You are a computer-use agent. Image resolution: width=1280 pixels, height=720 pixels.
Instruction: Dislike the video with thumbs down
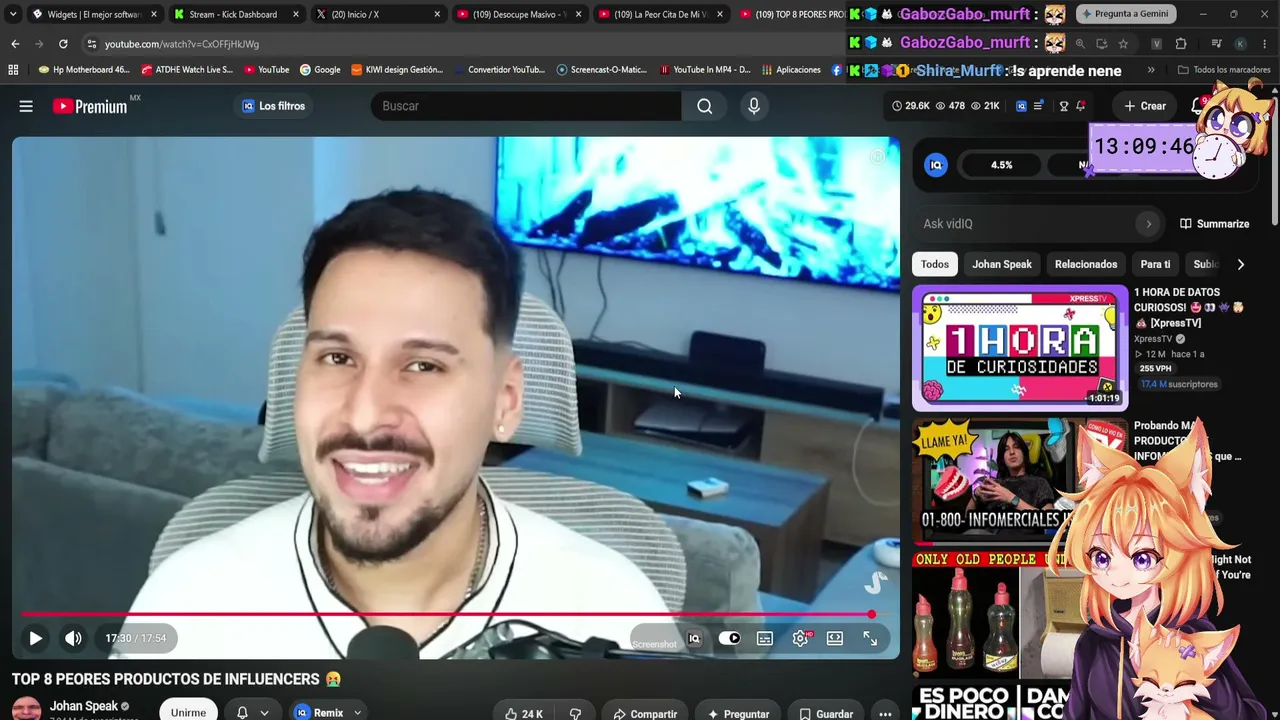(575, 713)
